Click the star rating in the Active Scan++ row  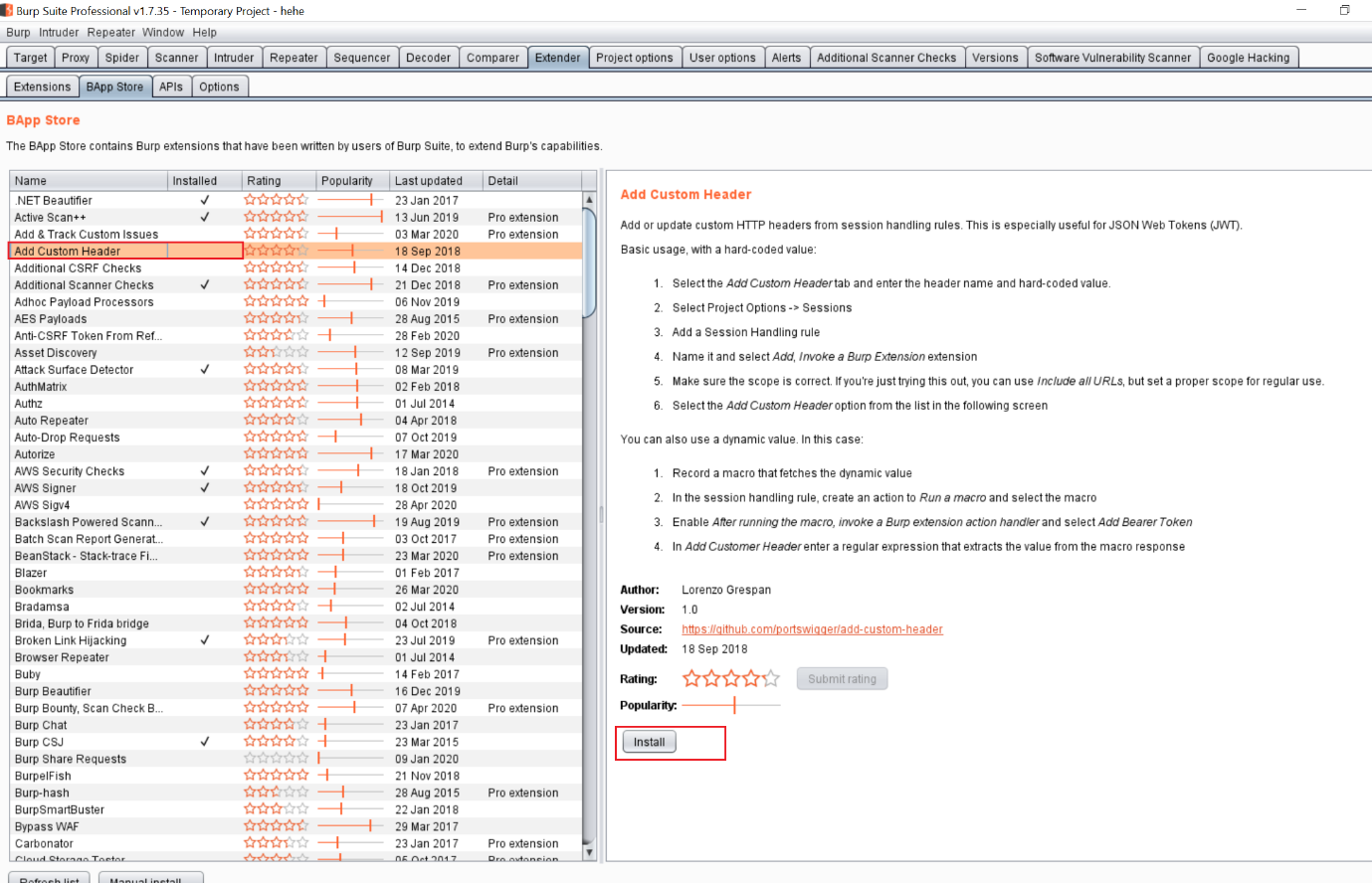(277, 217)
